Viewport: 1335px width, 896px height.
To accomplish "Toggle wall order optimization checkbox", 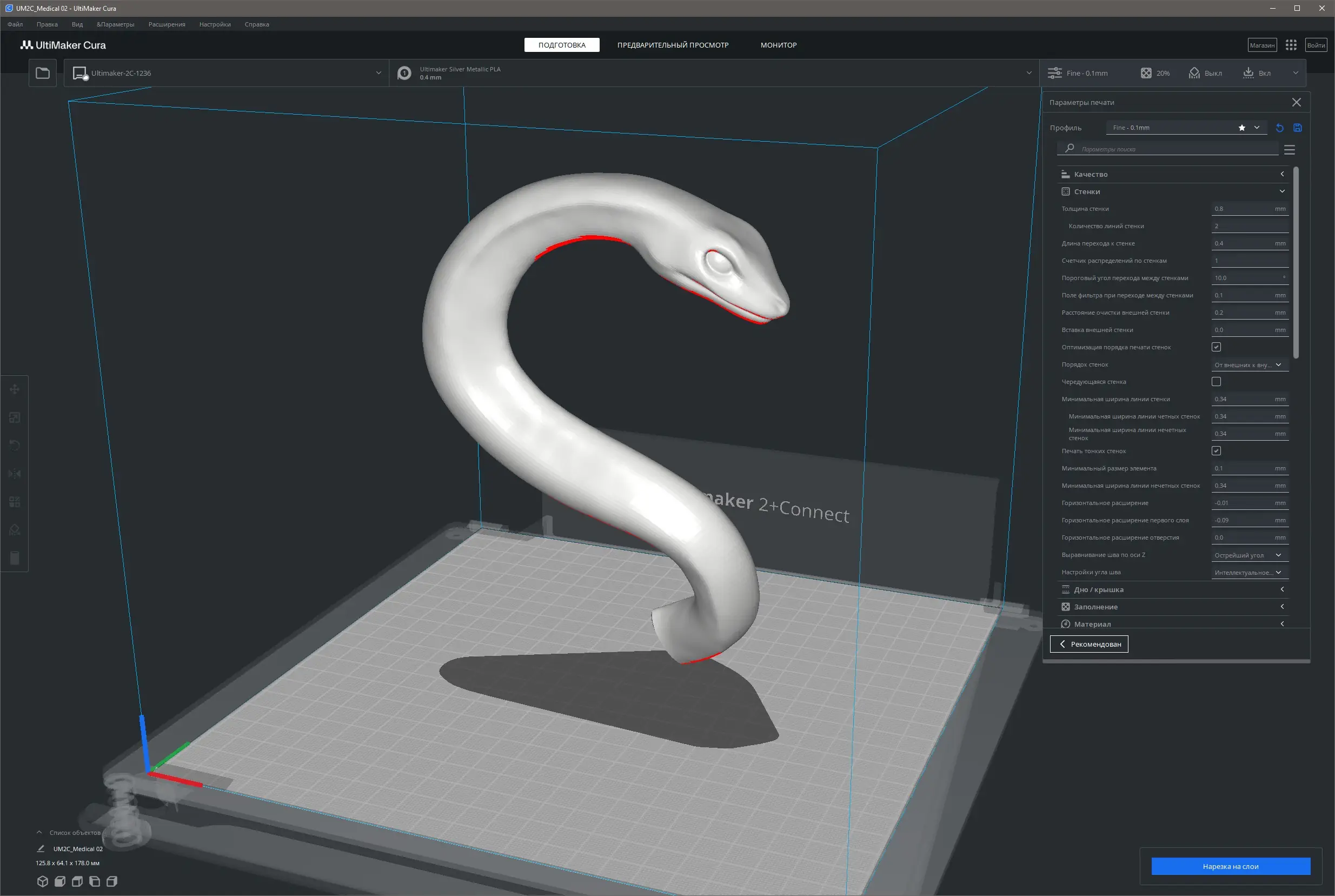I will 1216,347.
